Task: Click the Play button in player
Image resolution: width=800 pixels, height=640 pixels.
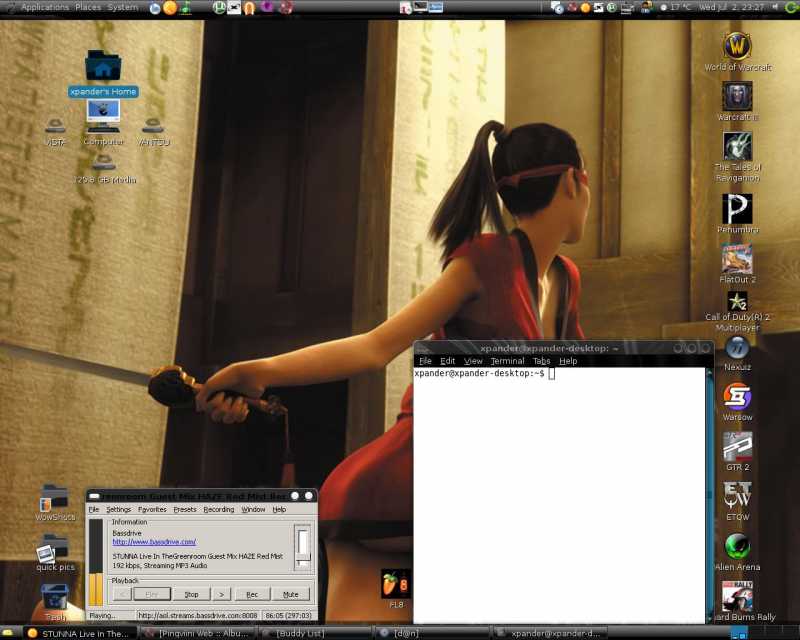Action: click(x=152, y=594)
